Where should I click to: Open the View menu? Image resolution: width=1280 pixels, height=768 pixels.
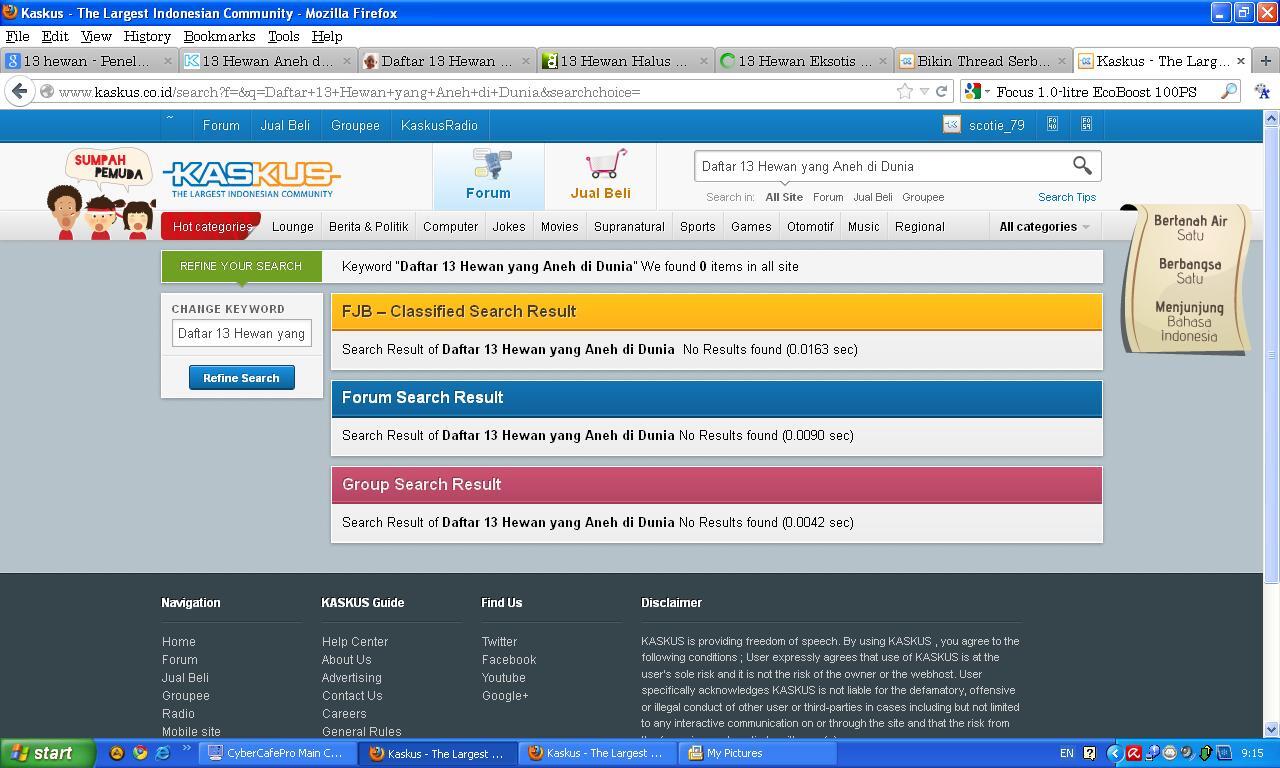point(96,36)
